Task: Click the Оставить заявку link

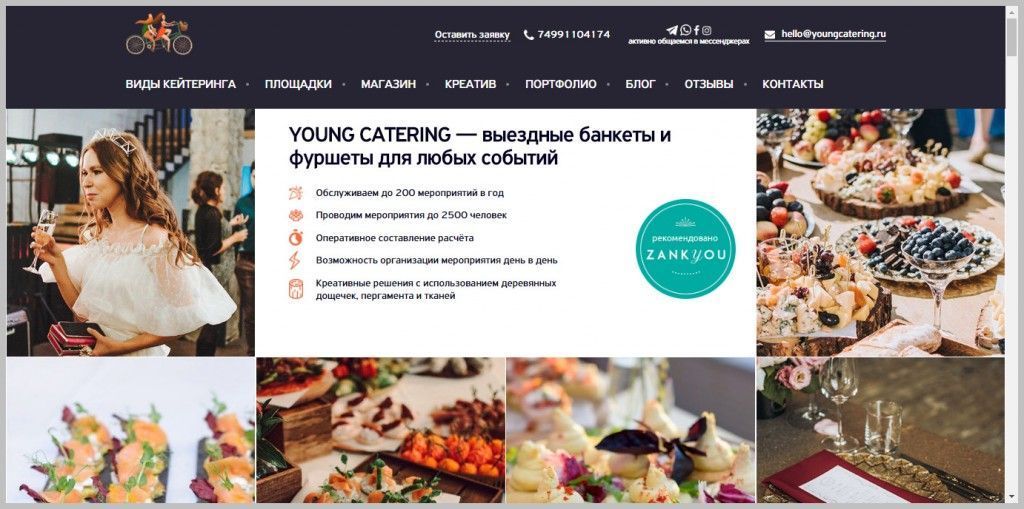Action: click(472, 35)
